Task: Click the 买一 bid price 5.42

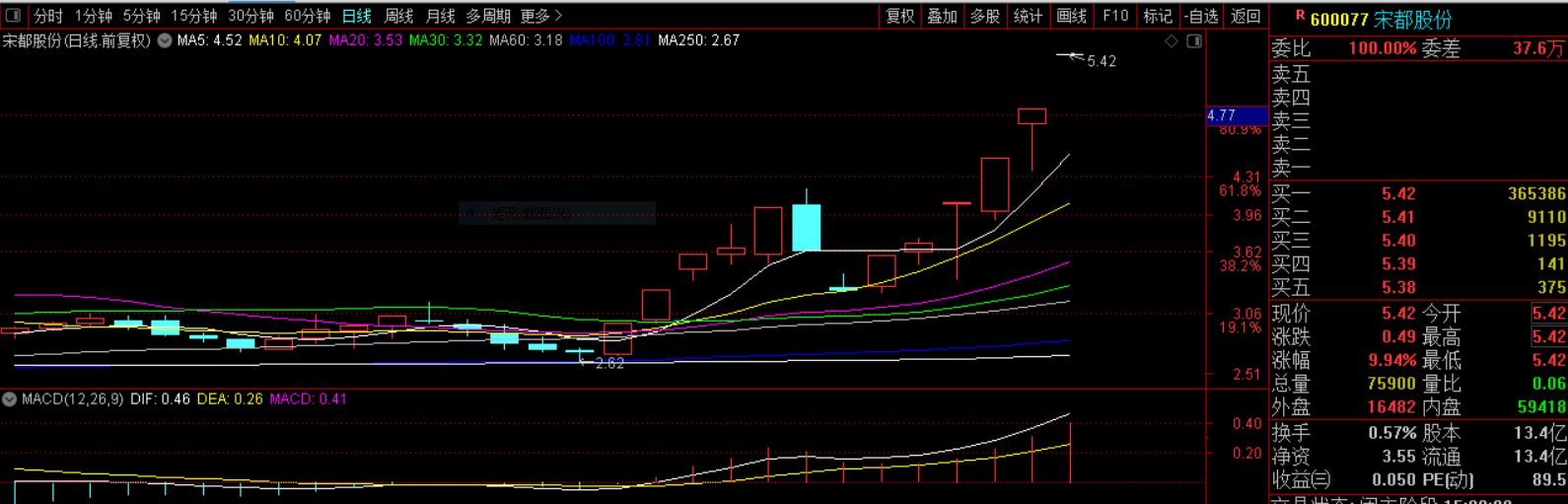Action: (1398, 194)
